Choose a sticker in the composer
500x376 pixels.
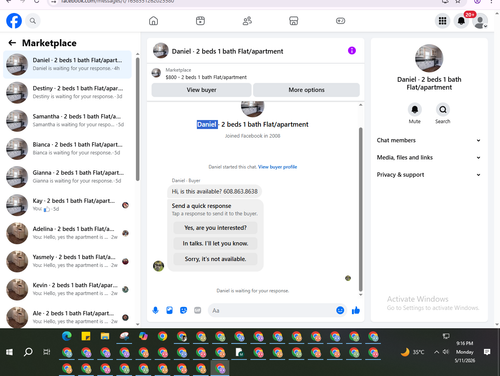pos(183,311)
